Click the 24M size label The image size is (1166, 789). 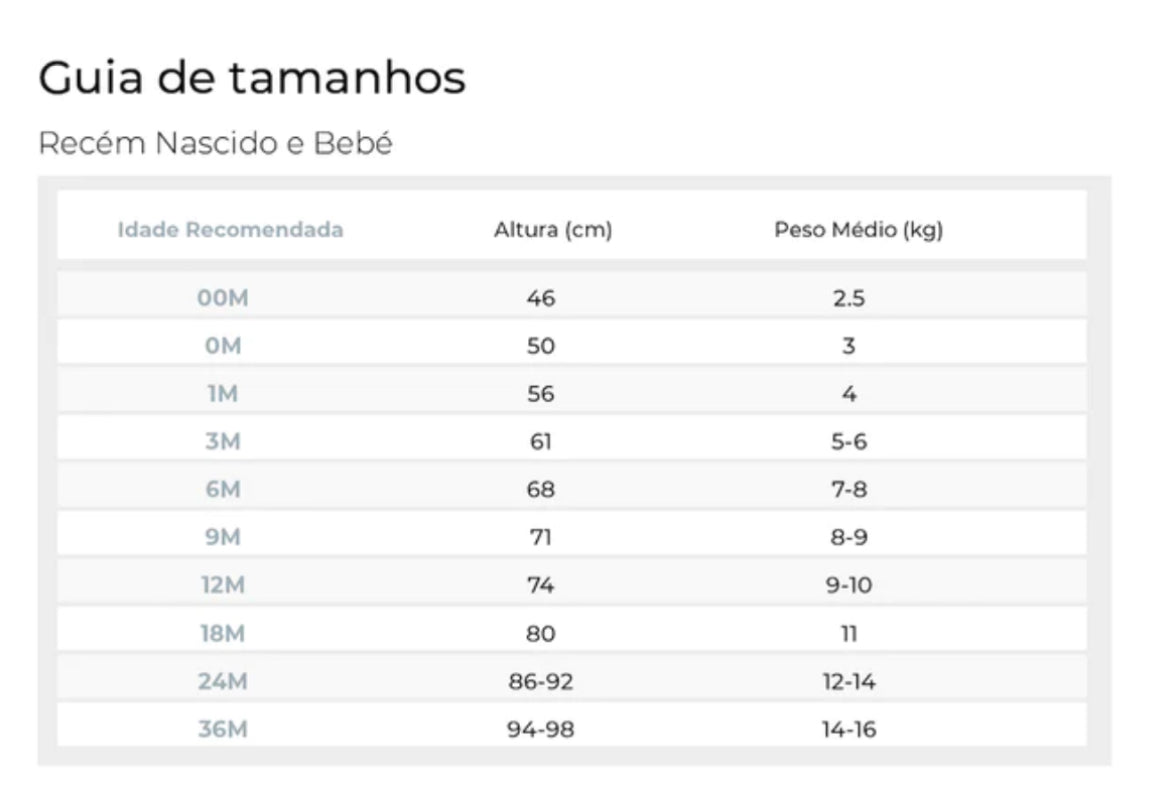pos(223,682)
